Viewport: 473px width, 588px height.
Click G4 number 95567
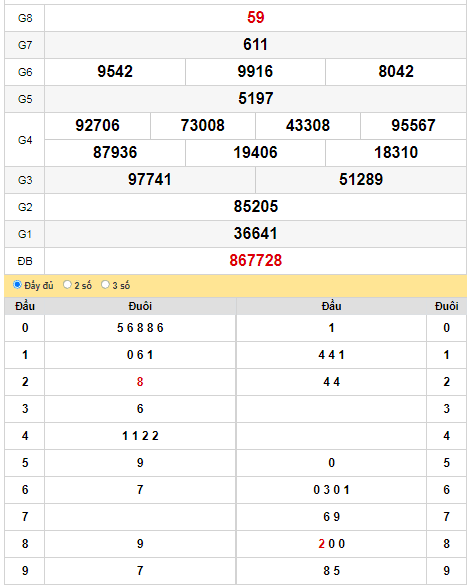click(x=413, y=126)
